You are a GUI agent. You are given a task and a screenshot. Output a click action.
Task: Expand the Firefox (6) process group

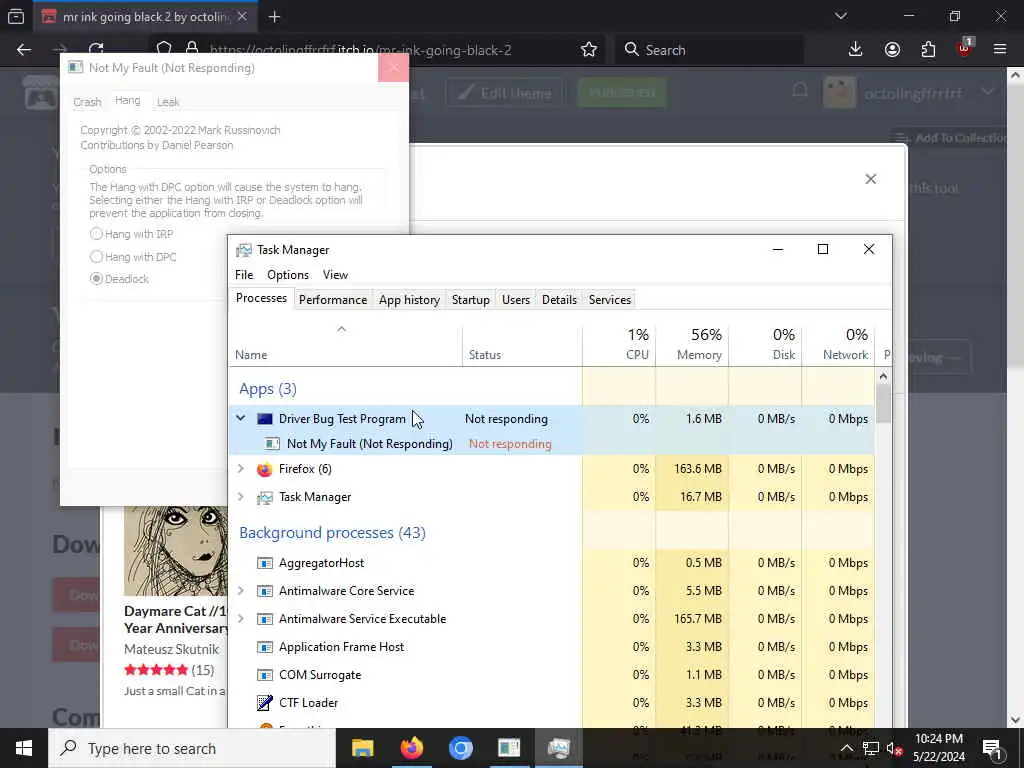tap(241, 468)
